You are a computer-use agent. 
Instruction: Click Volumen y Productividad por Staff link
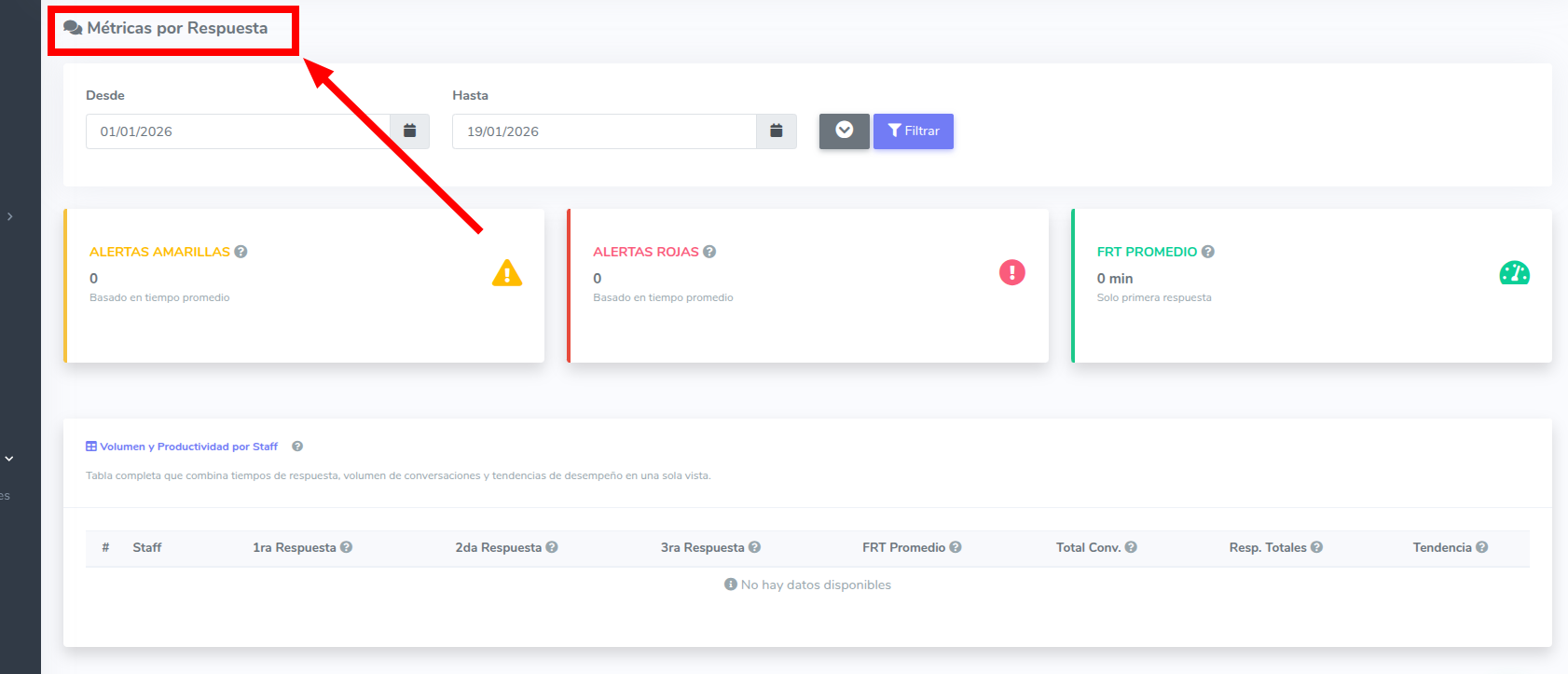(x=188, y=447)
